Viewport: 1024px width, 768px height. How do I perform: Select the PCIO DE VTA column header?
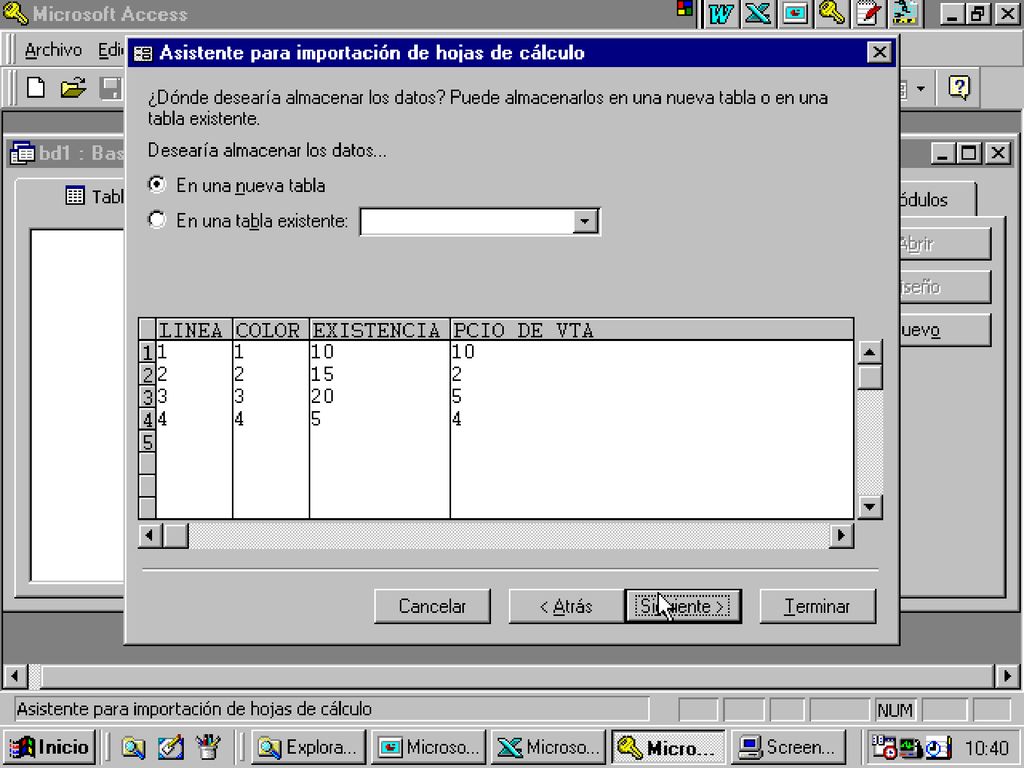tap(651, 330)
